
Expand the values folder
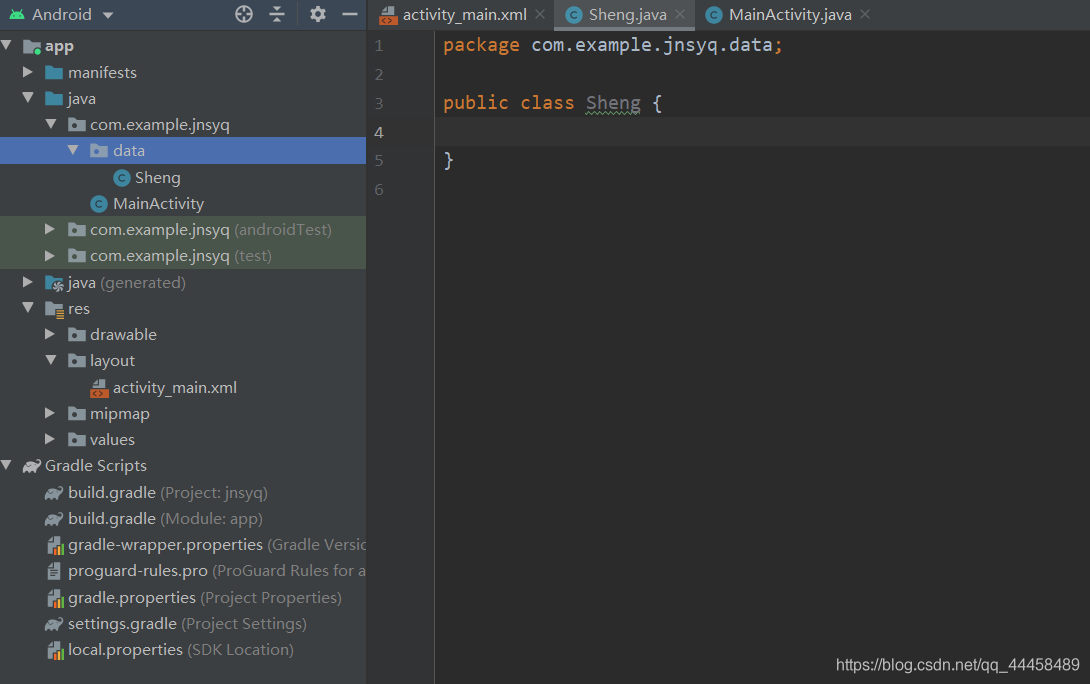[x=50, y=439]
